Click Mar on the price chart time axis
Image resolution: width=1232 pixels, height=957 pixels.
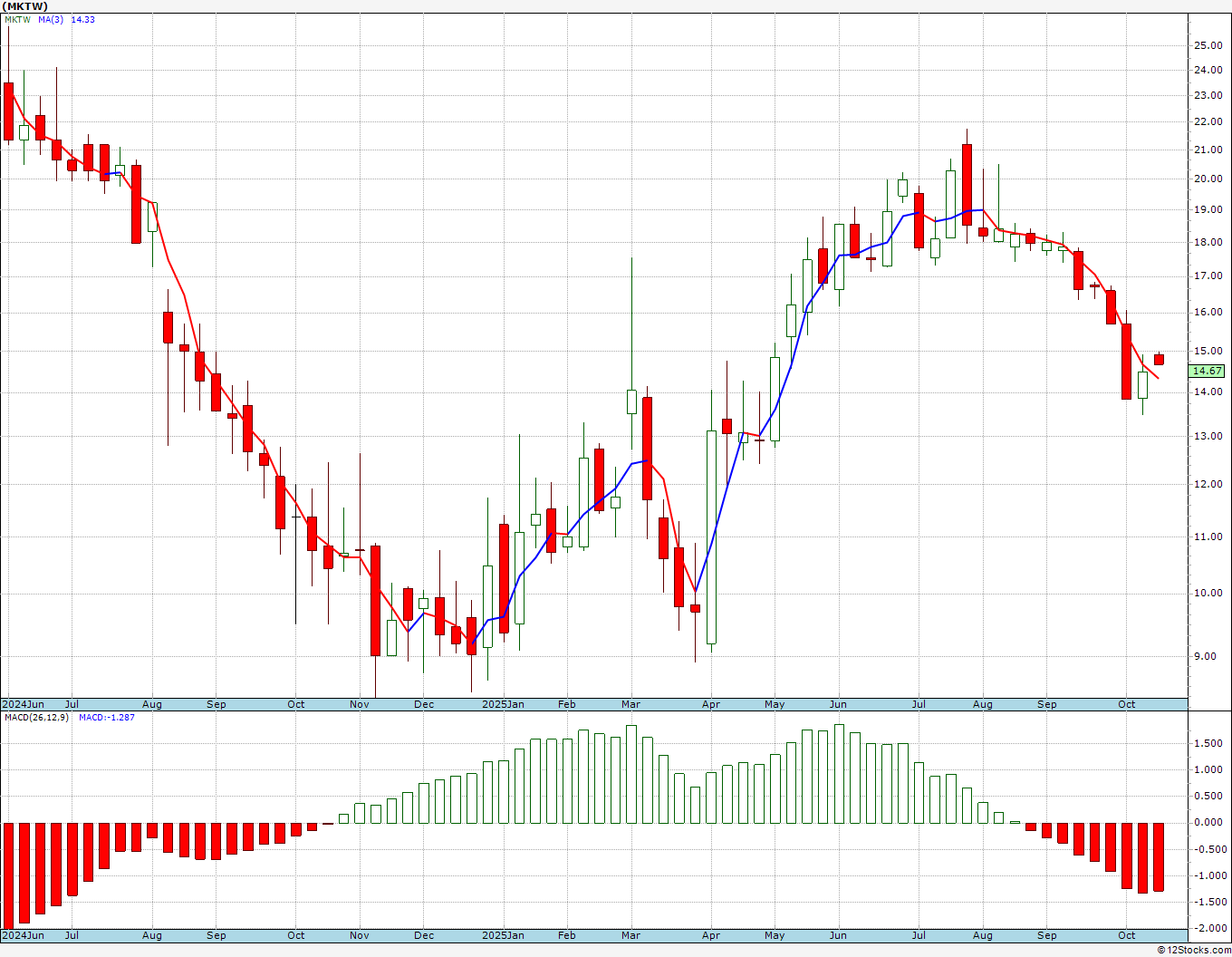tap(631, 704)
